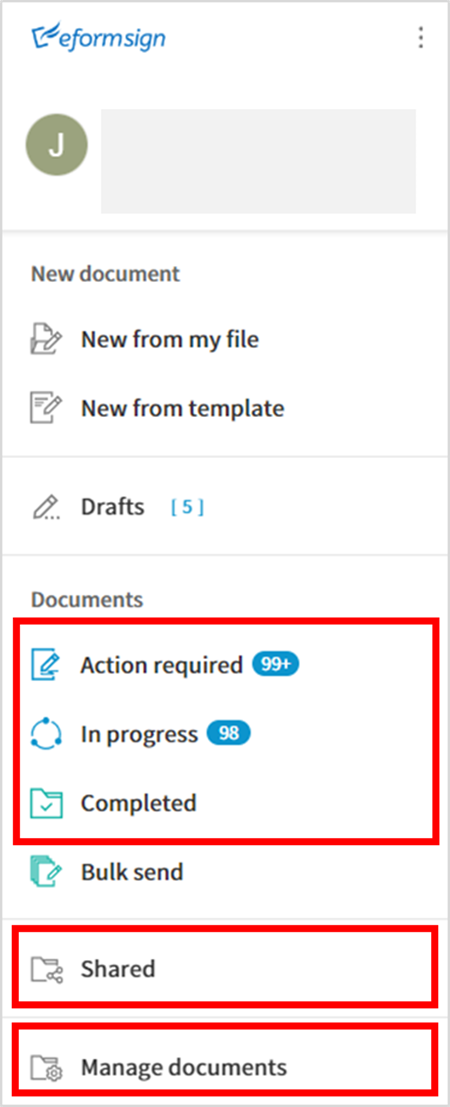The width and height of the screenshot is (450, 1107).
Task: Open Manage documents
Action: [184, 1067]
